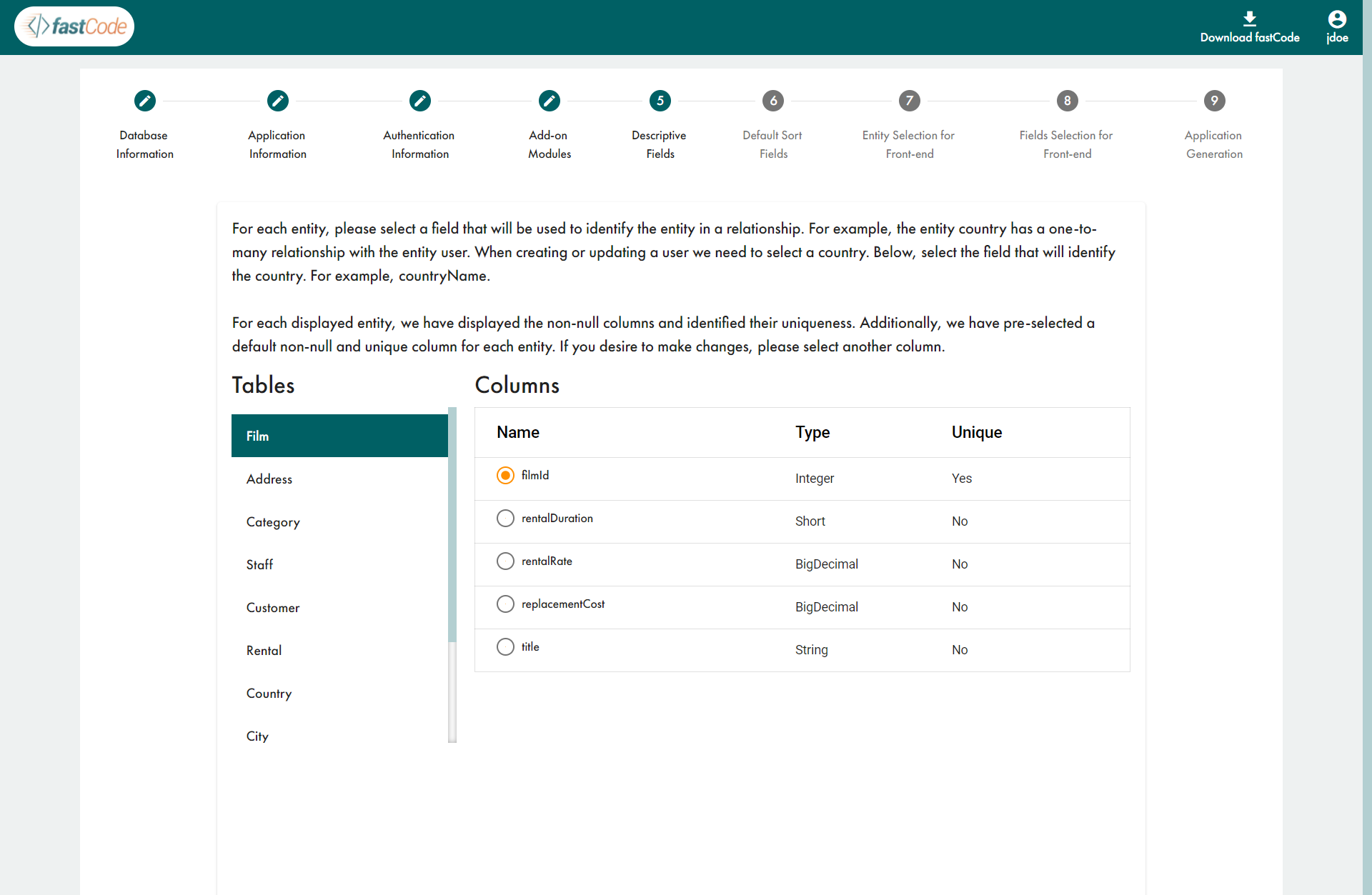1372x895 pixels.
Task: Click step 6 Default Sort Fields circle
Action: click(x=773, y=101)
